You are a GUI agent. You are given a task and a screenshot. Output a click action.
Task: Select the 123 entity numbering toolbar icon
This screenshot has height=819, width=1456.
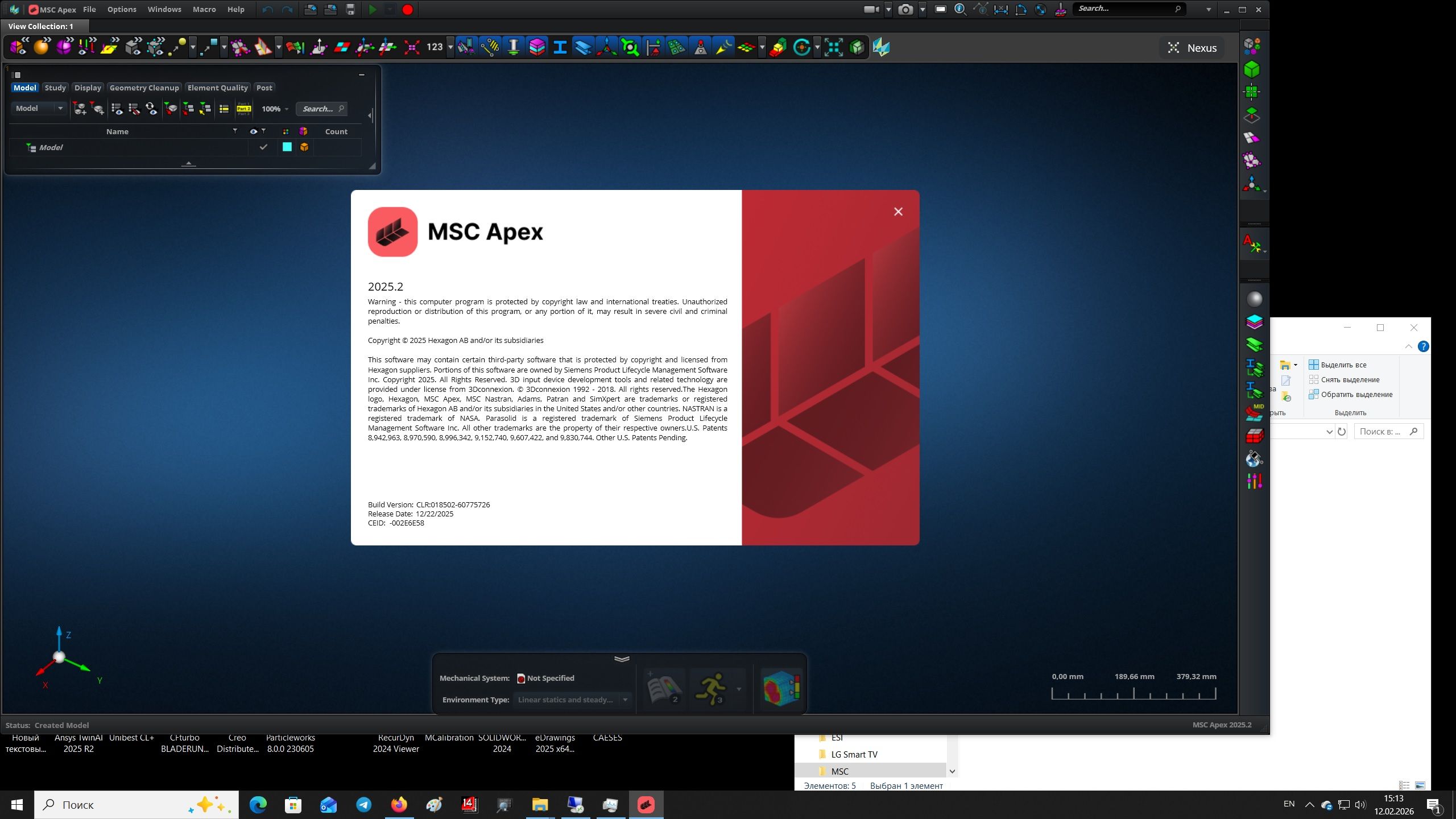[435, 47]
